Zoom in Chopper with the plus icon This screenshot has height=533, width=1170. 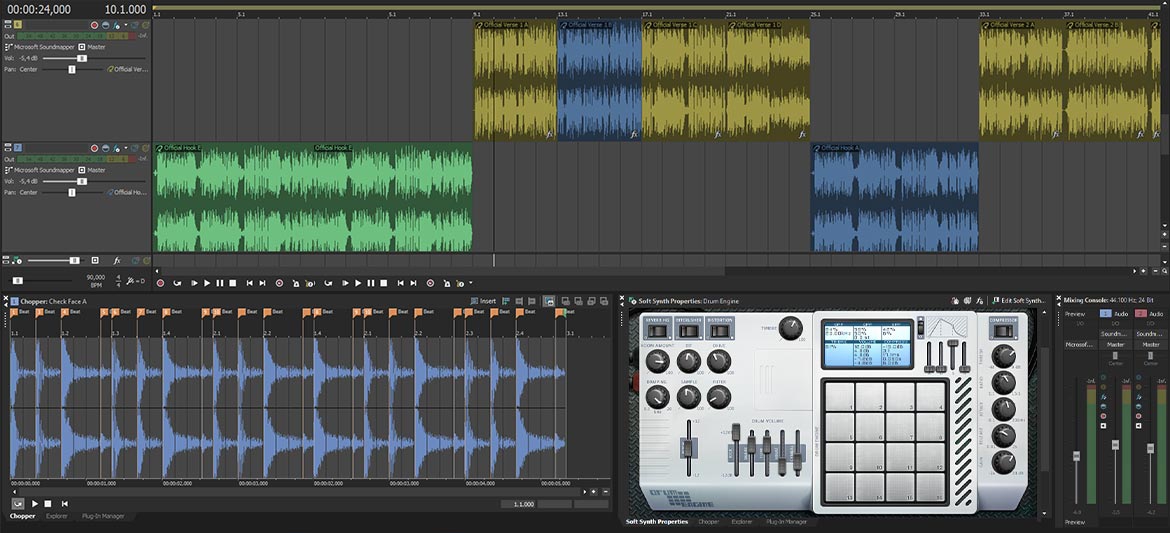click(593, 492)
